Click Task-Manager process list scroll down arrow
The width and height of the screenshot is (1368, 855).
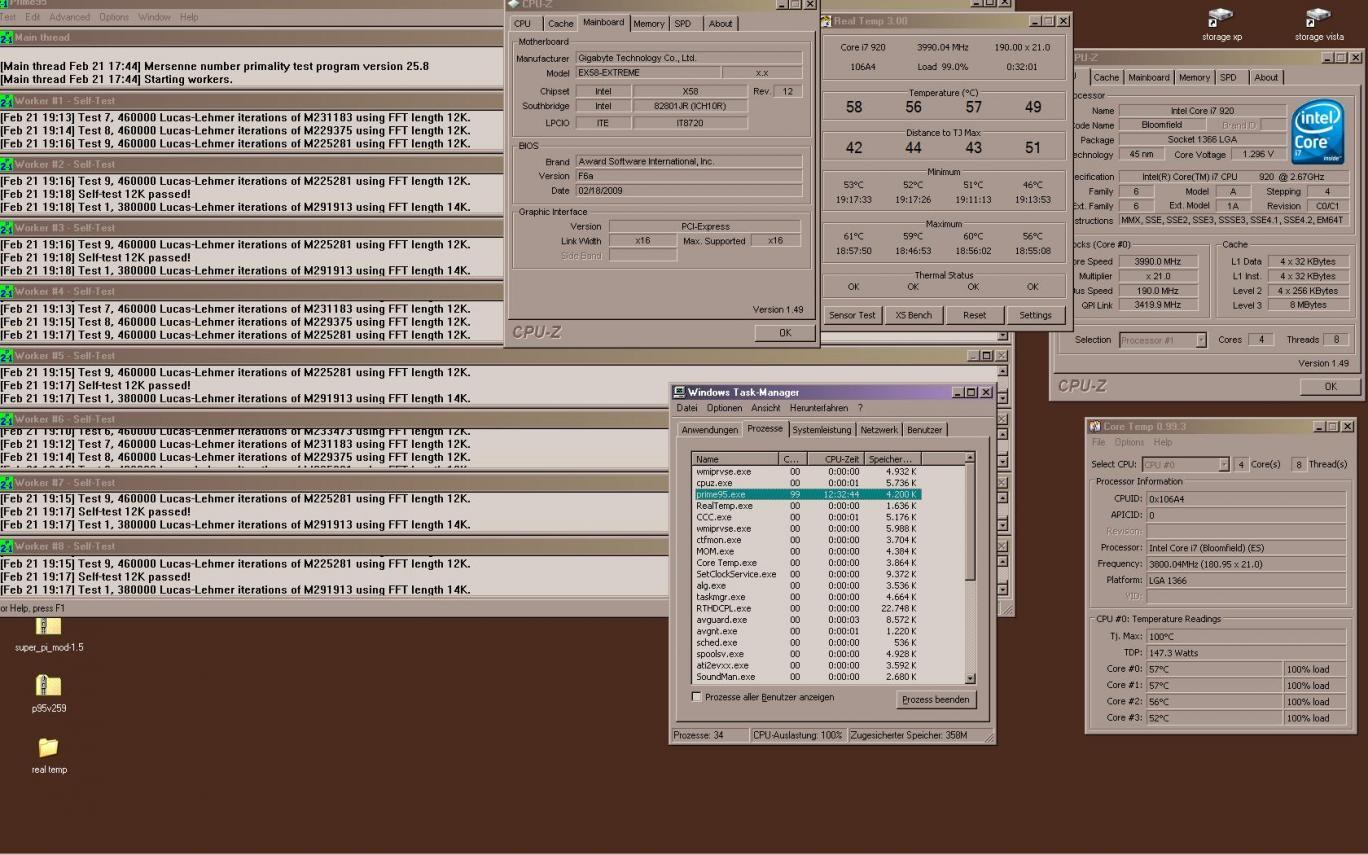coord(969,678)
